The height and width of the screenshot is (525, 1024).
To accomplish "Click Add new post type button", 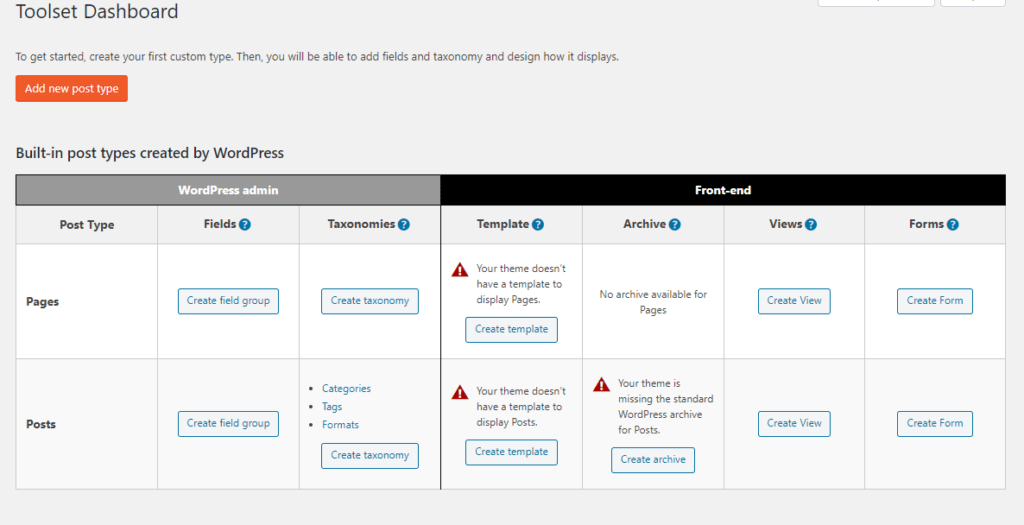I will click(72, 88).
